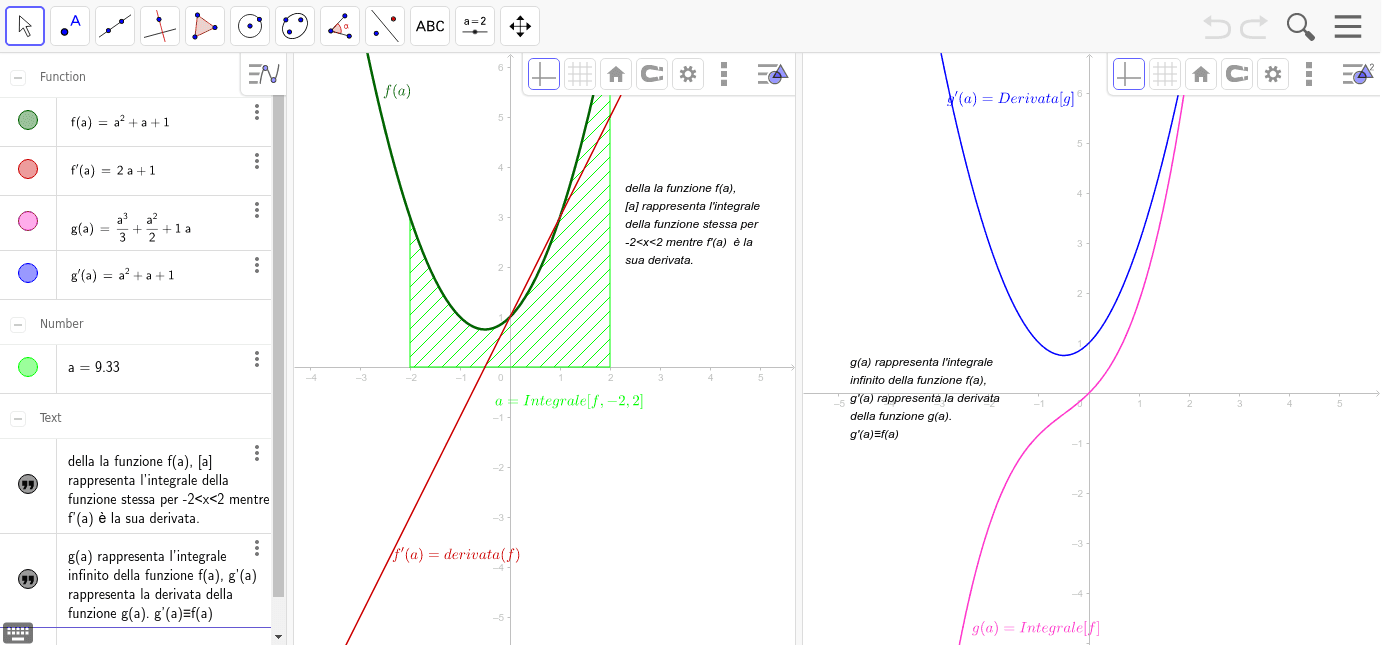Open options menu for g'(a) row
The image size is (1382, 647).
(x=257, y=265)
